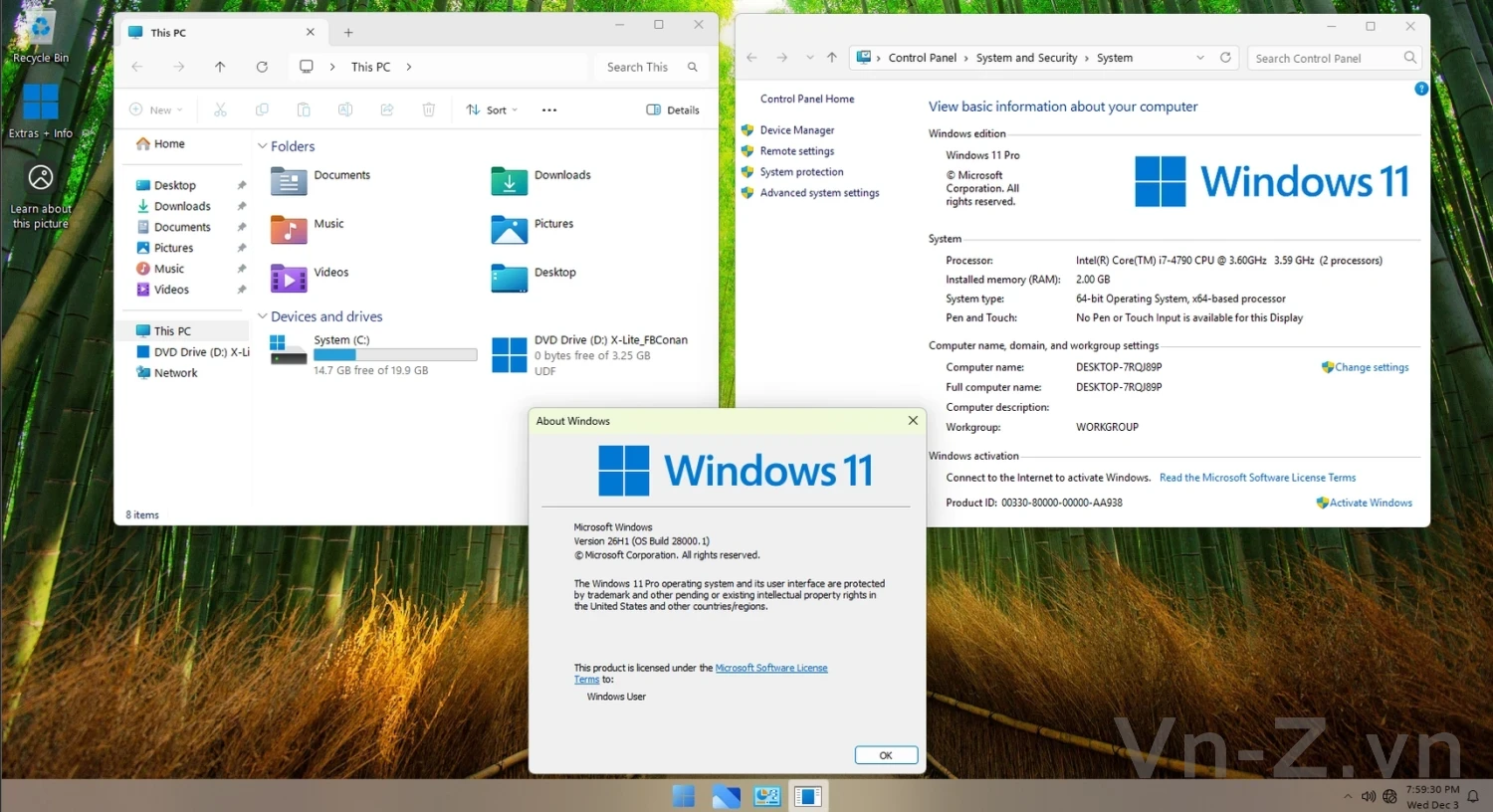This screenshot has height=812, width=1493.
Task: Add a new File Explorer tab
Action: click(348, 33)
